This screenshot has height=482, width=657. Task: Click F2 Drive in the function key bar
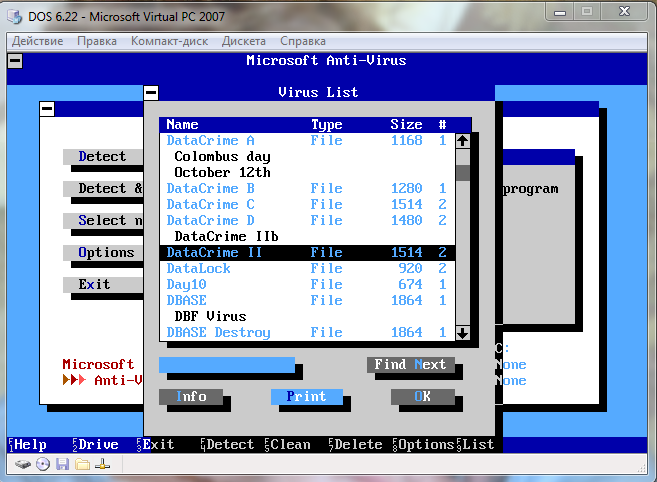coord(96,445)
